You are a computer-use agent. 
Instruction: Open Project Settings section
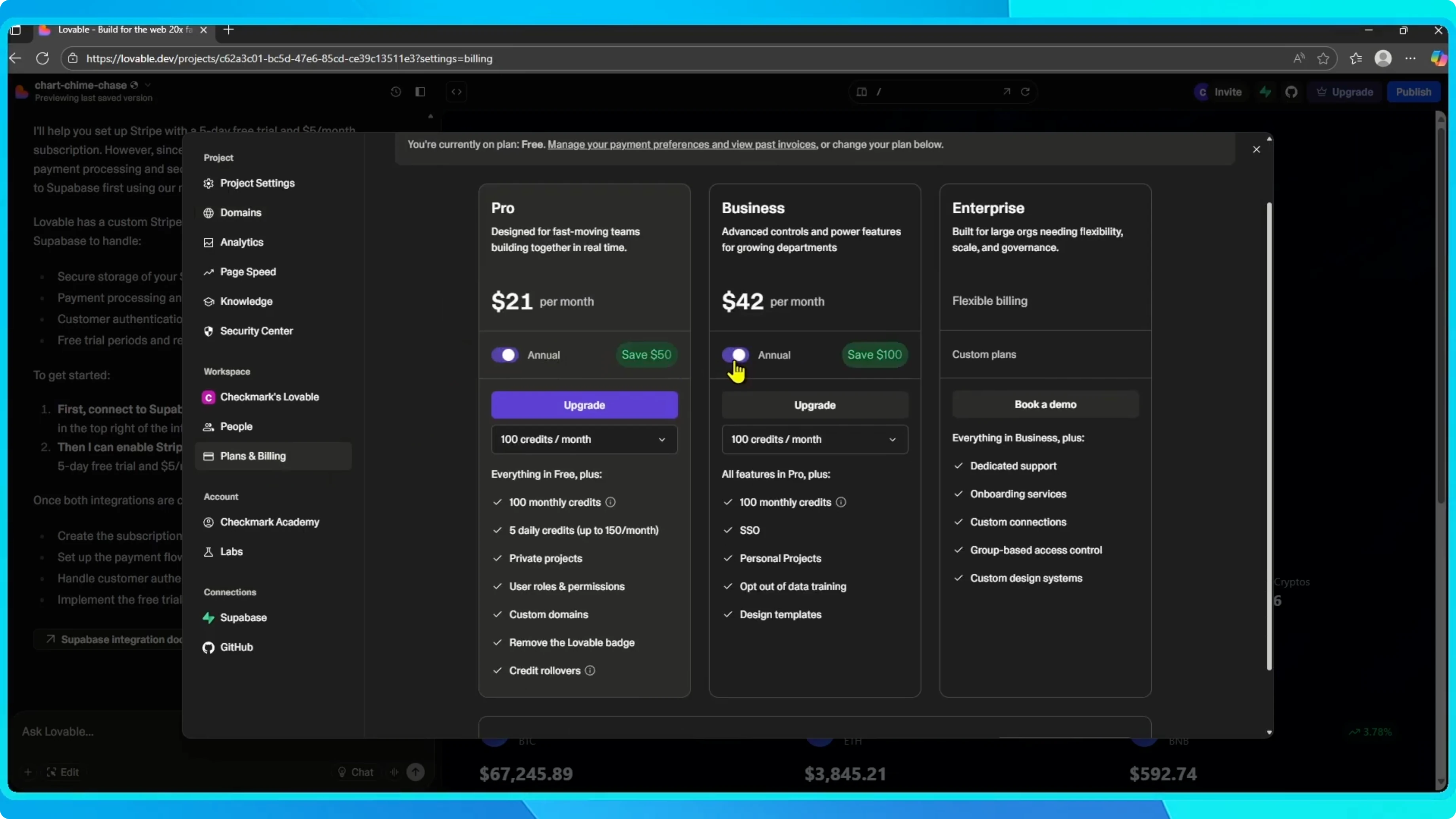pos(273,183)
